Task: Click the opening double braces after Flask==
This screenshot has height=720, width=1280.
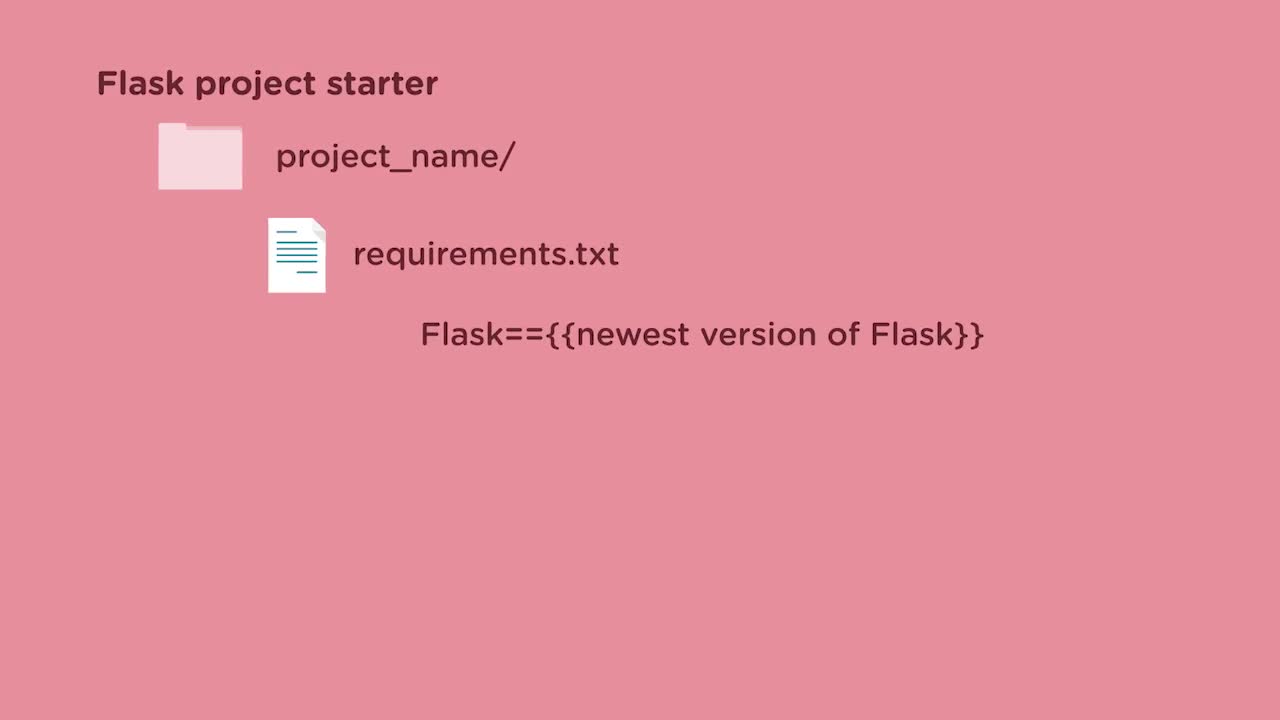Action: click(560, 334)
